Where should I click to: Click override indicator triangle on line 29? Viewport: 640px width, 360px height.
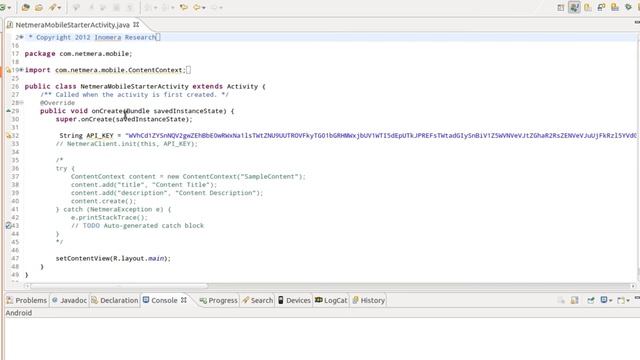coord(9,111)
